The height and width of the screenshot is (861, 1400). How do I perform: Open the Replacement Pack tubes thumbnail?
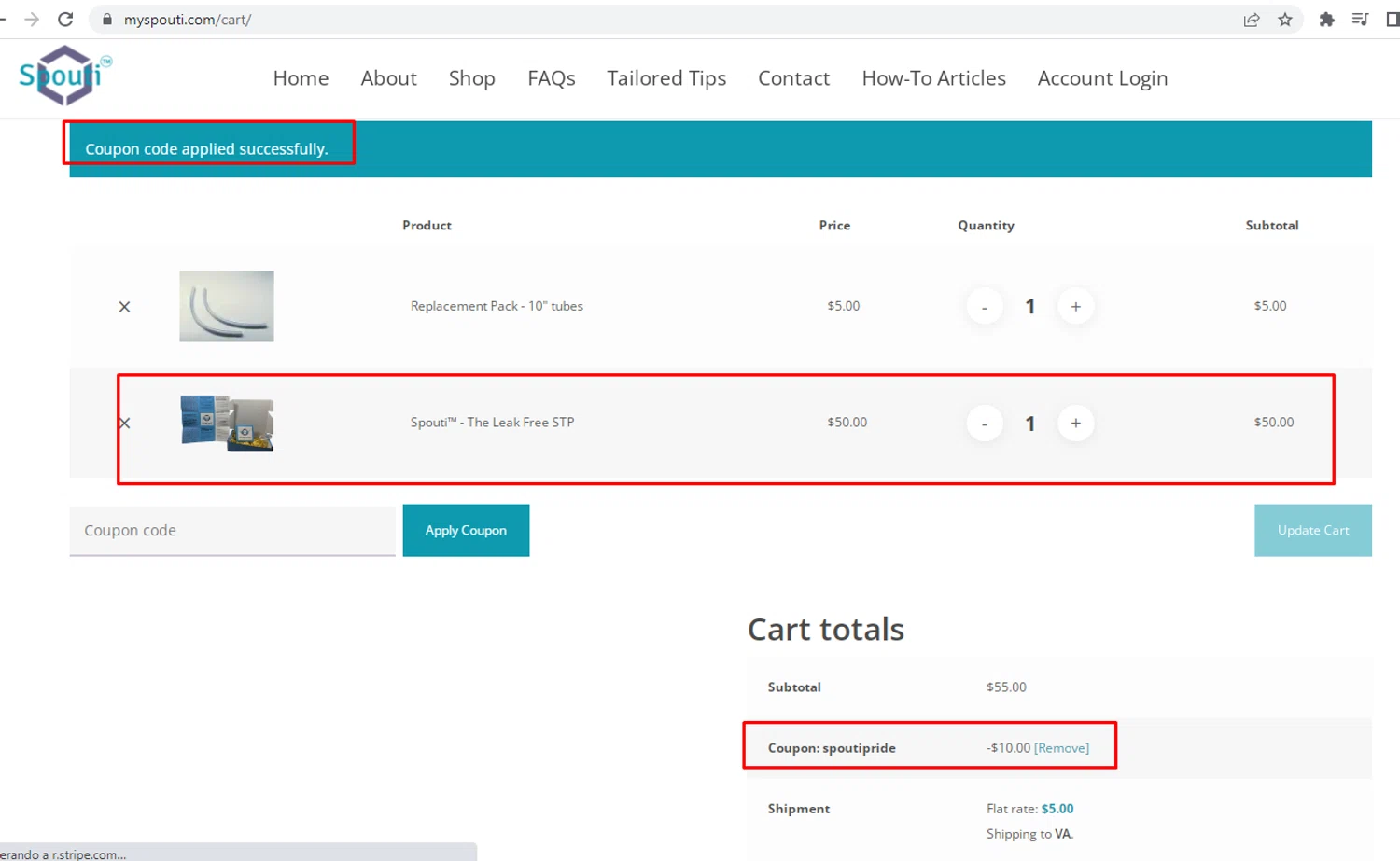click(x=227, y=306)
